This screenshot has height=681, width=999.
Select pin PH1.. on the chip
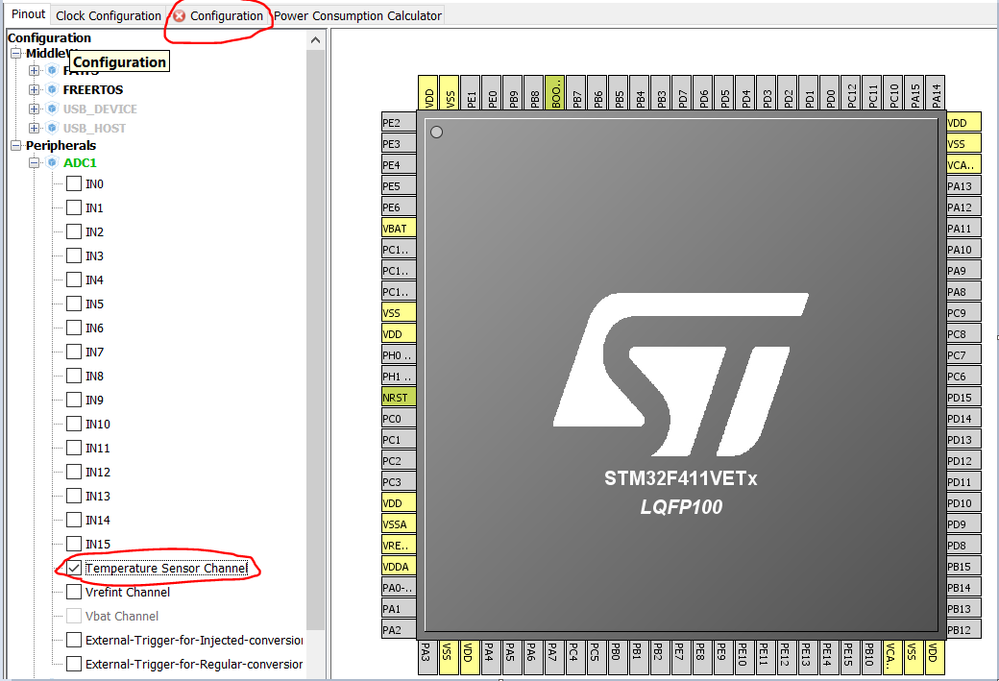click(398, 376)
